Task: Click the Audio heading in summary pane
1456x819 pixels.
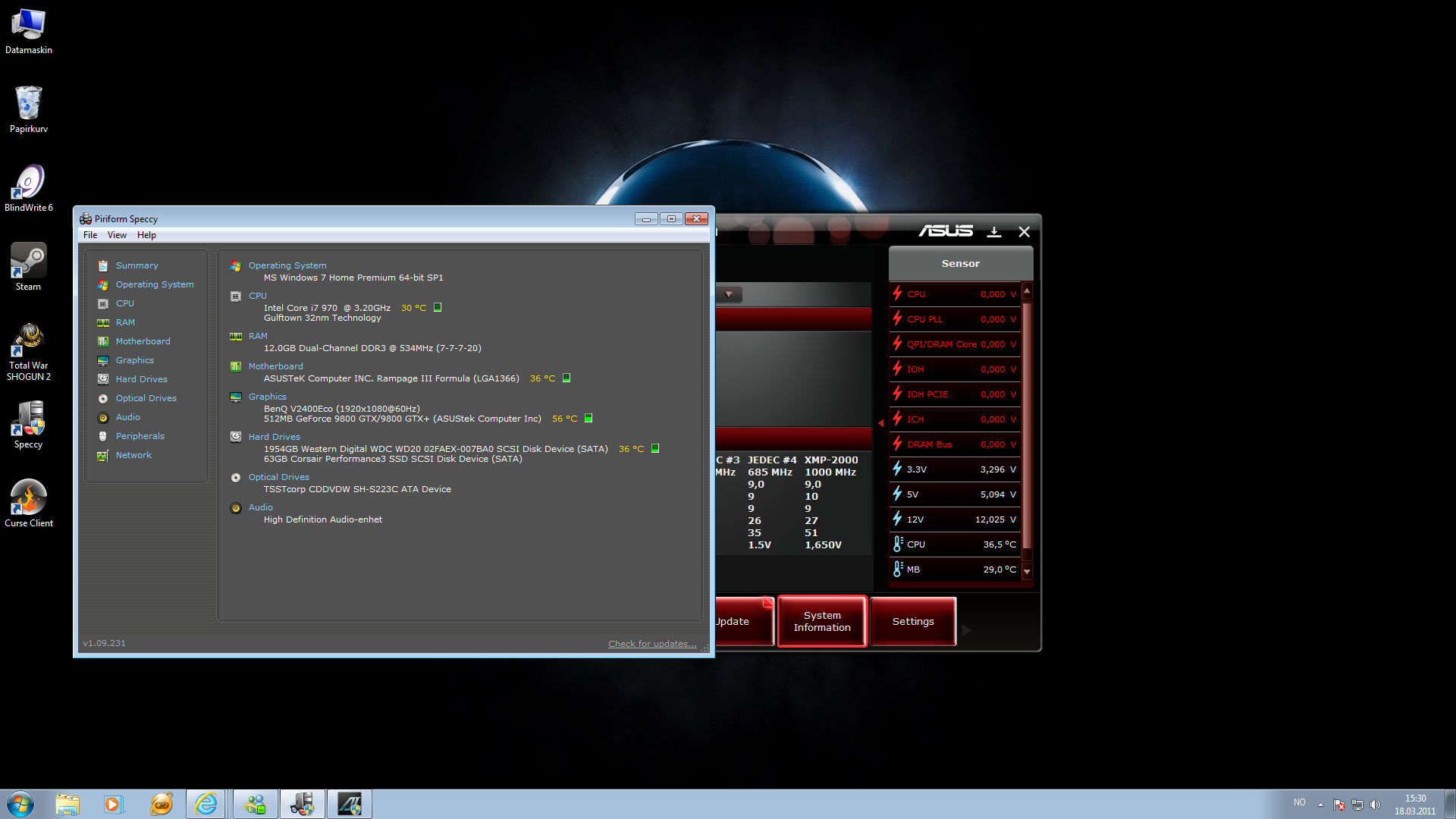Action: [x=261, y=507]
